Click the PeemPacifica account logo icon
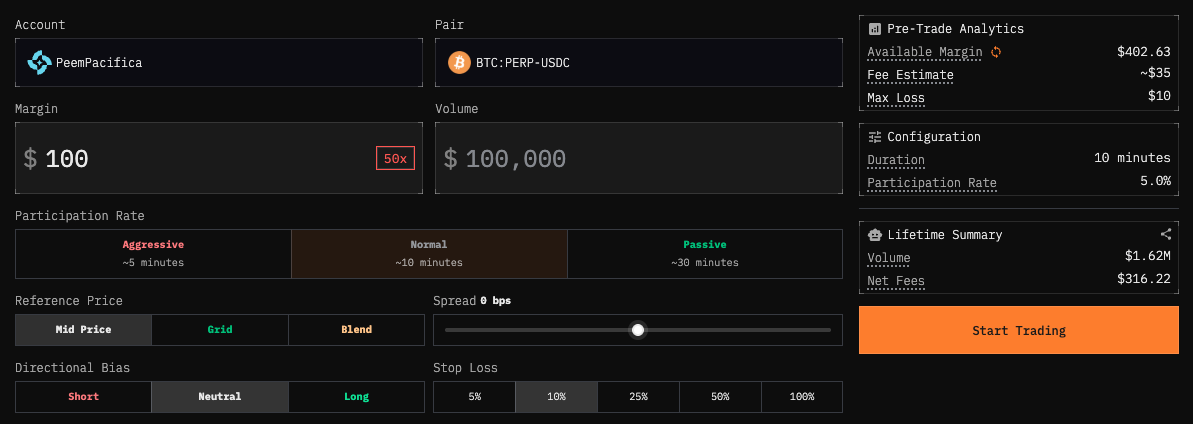Viewport: 1193px width, 424px height. [39, 62]
